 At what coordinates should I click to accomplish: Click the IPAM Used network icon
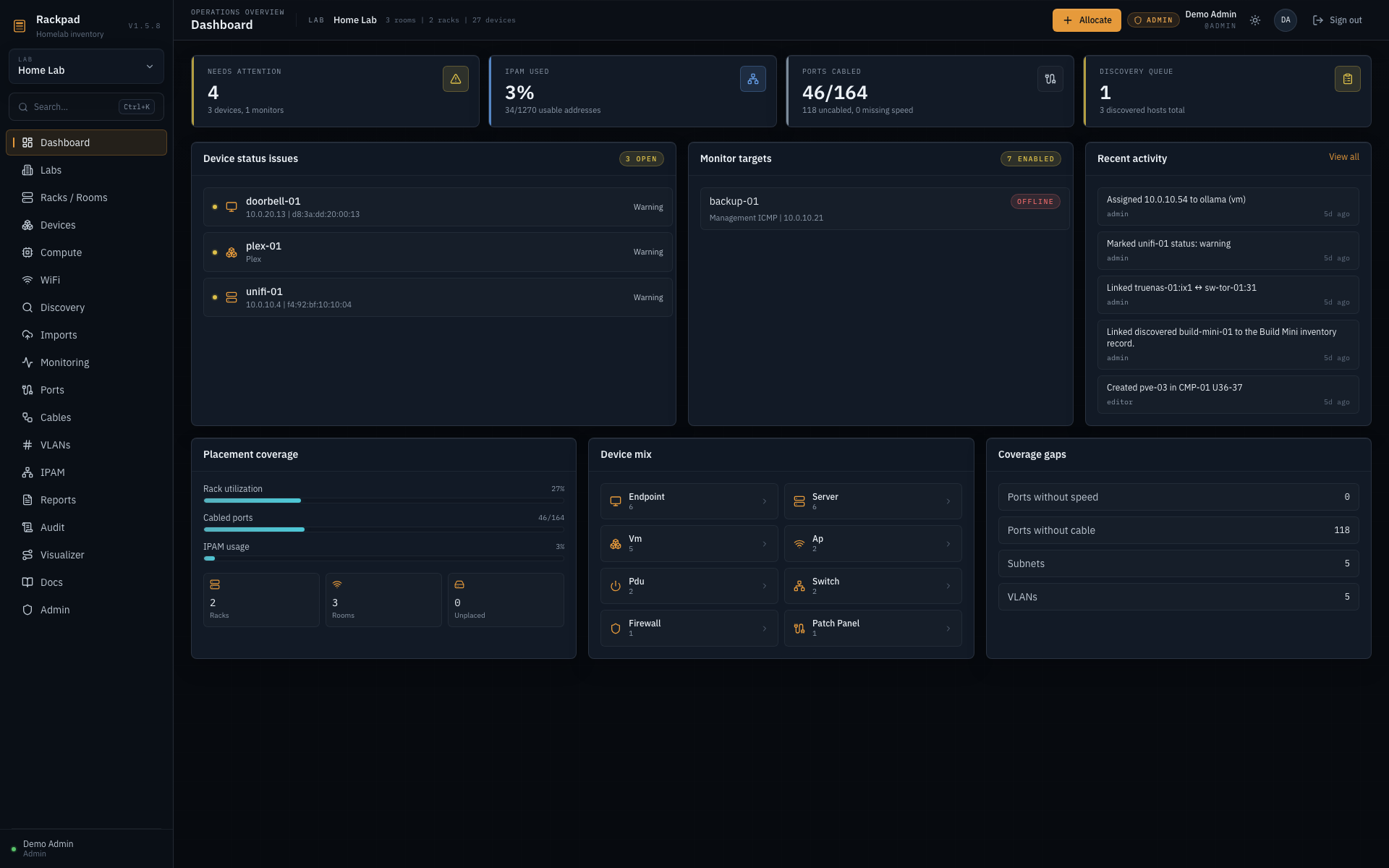[753, 79]
